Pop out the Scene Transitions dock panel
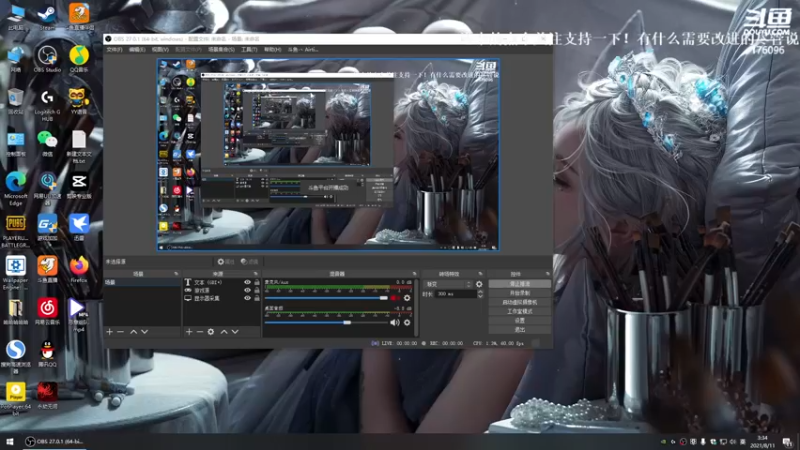The width and height of the screenshot is (800, 450). pyautogui.click(x=480, y=274)
